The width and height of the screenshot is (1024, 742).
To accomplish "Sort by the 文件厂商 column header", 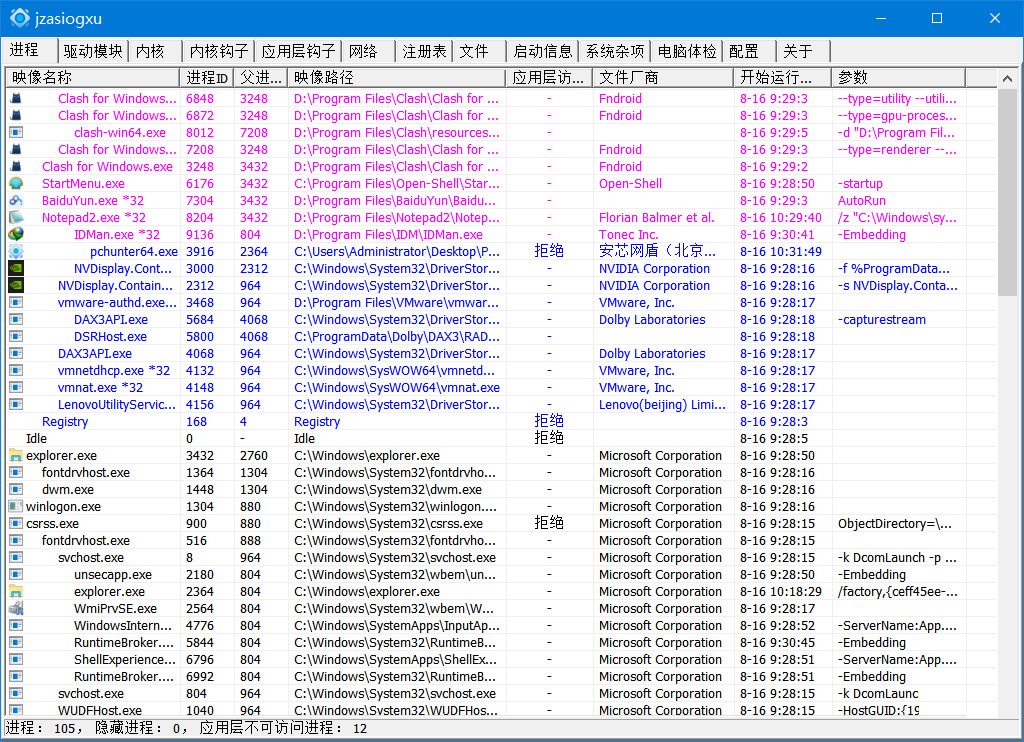I will coord(663,78).
